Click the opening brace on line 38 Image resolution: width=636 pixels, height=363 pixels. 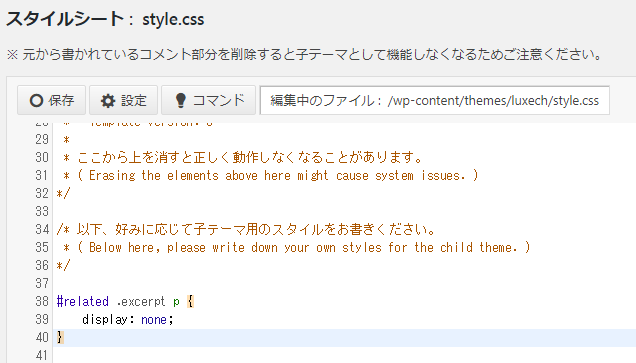click(190, 301)
